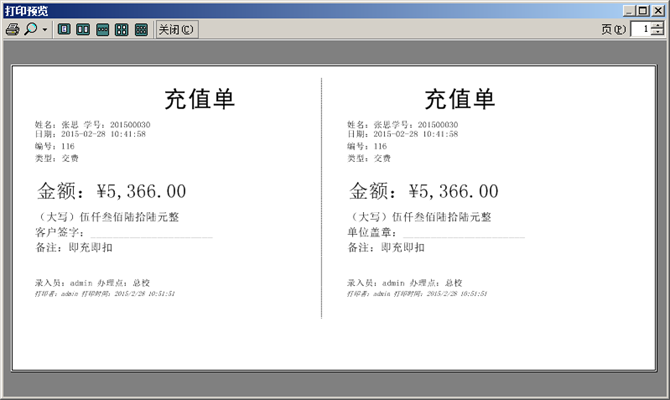670x400 pixels.
Task: Switch to four-page preview layout
Action: click(x=122, y=30)
